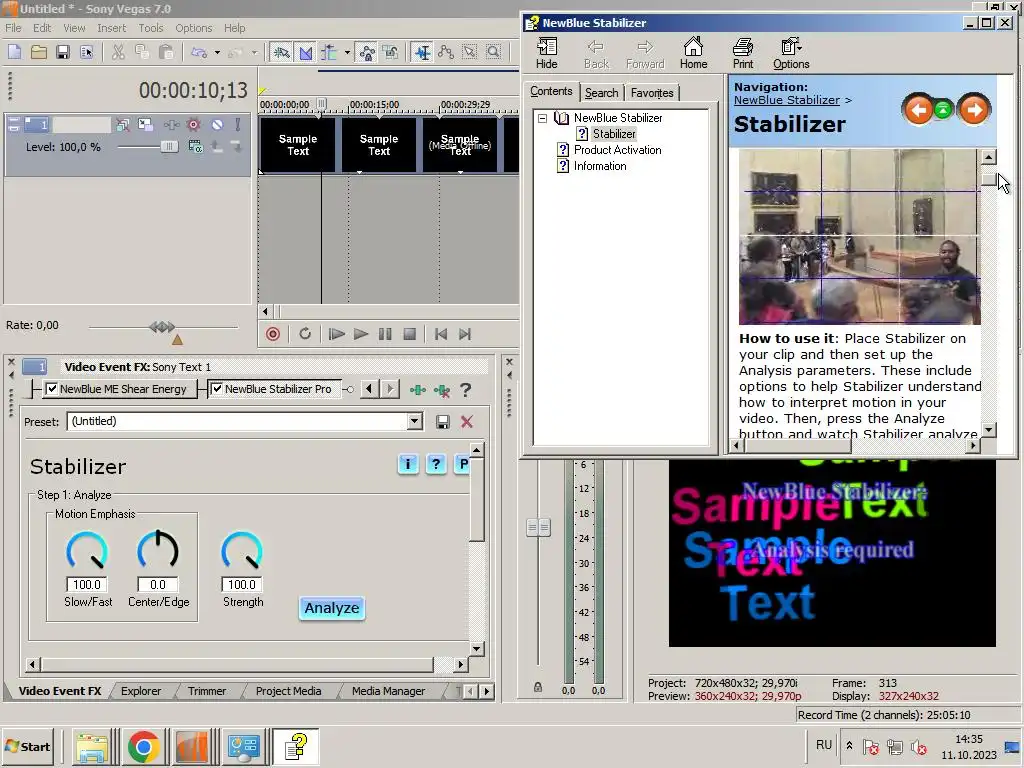The height and width of the screenshot is (768, 1024).
Task: Toggle the Enable Snapping toolbar icon
Action: click(x=281, y=52)
